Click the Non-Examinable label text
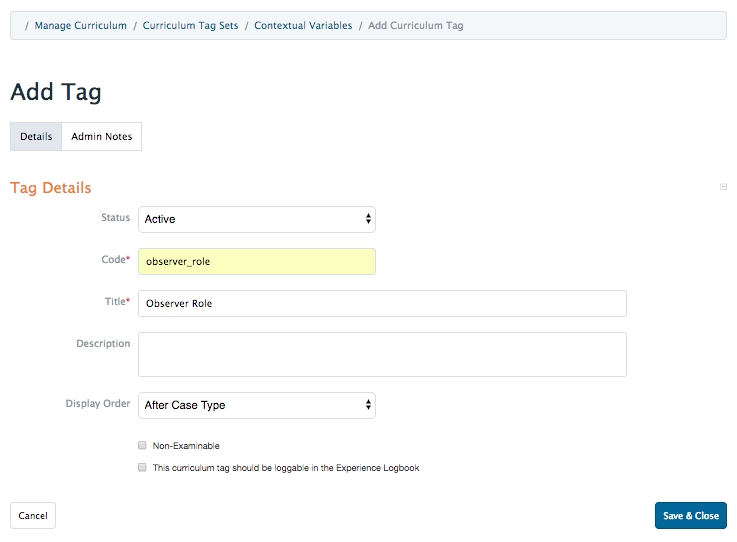Image resolution: width=737 pixels, height=542 pixels. (186, 446)
